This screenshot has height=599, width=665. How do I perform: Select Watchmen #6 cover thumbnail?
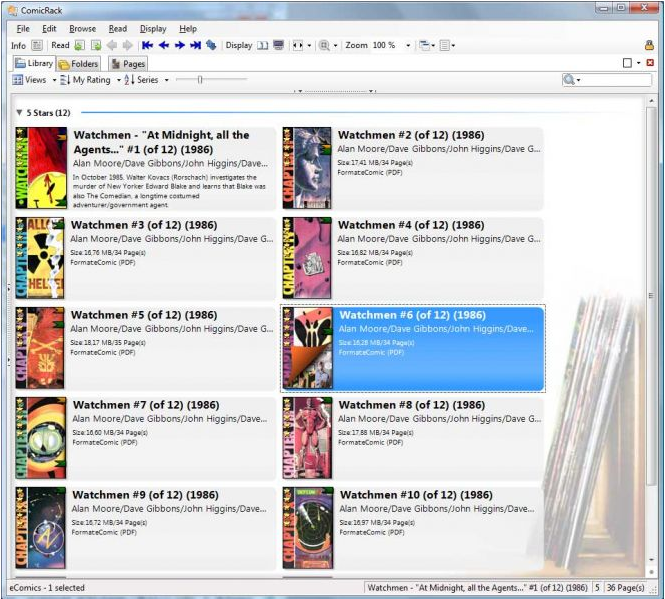tap(308, 348)
